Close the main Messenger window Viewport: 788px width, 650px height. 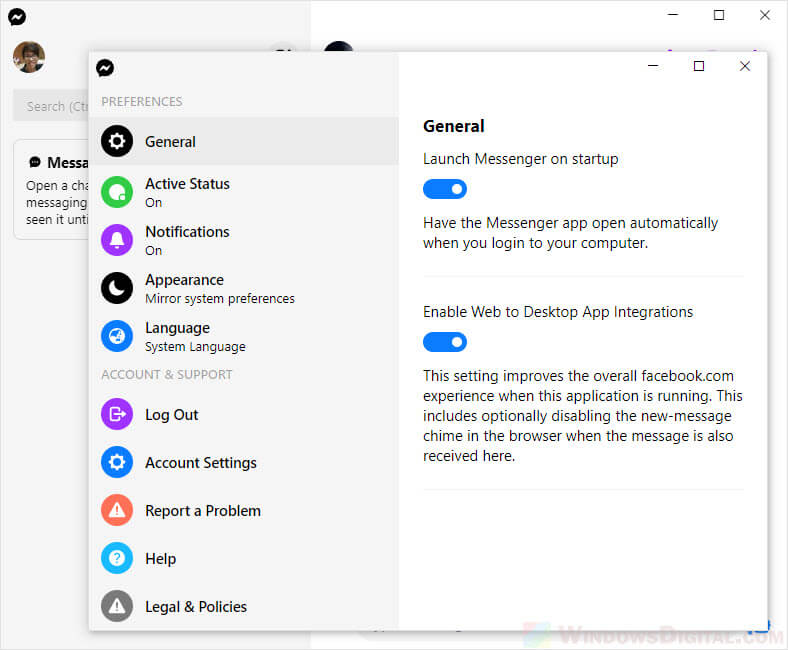coord(764,15)
